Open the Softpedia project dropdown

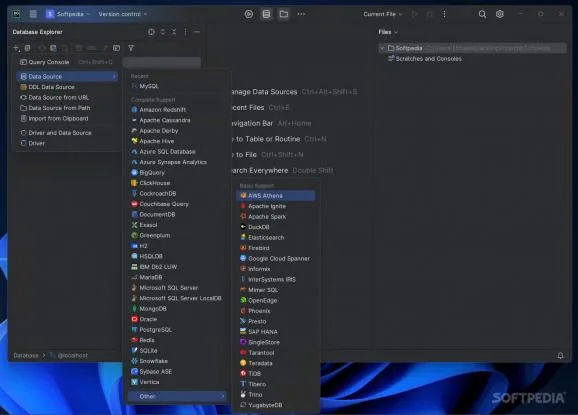[68, 14]
